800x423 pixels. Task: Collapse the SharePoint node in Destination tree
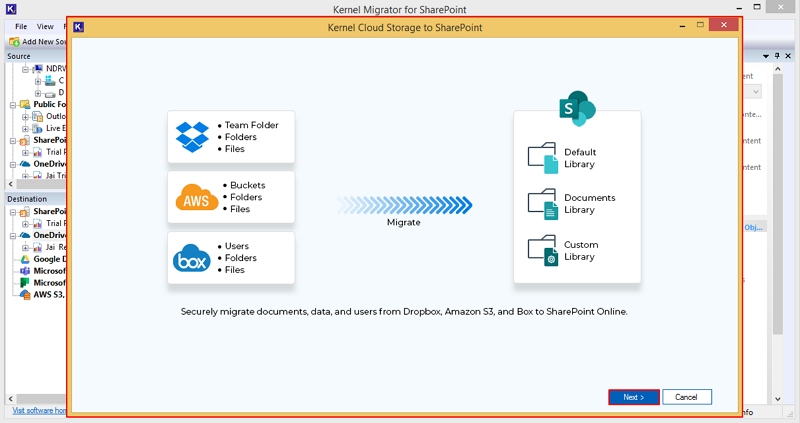[13, 212]
